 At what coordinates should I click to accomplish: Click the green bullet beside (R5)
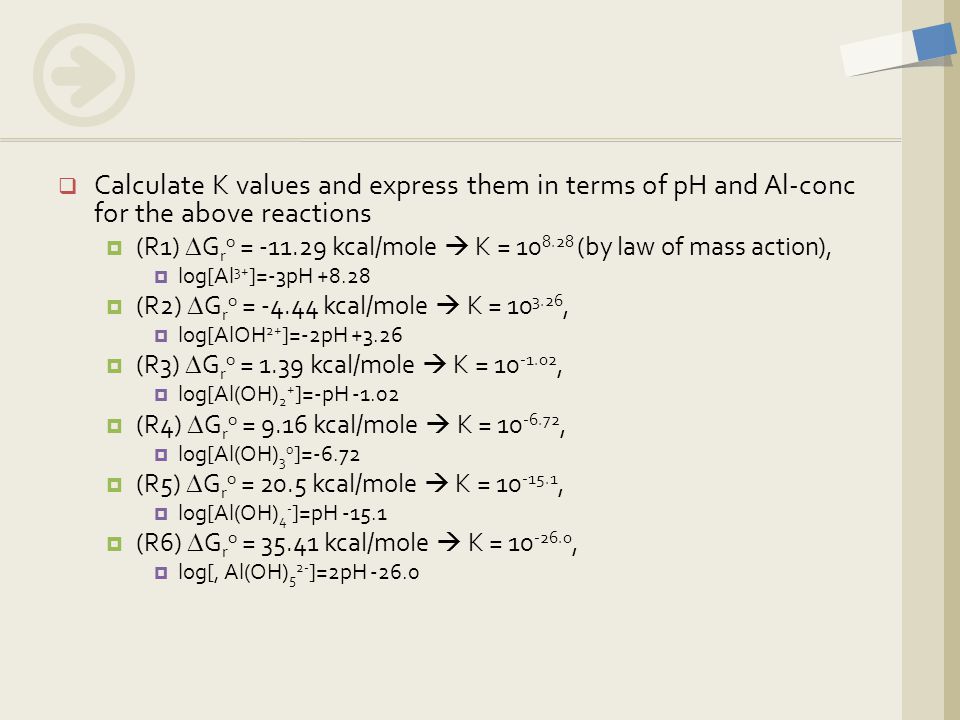tap(114, 485)
